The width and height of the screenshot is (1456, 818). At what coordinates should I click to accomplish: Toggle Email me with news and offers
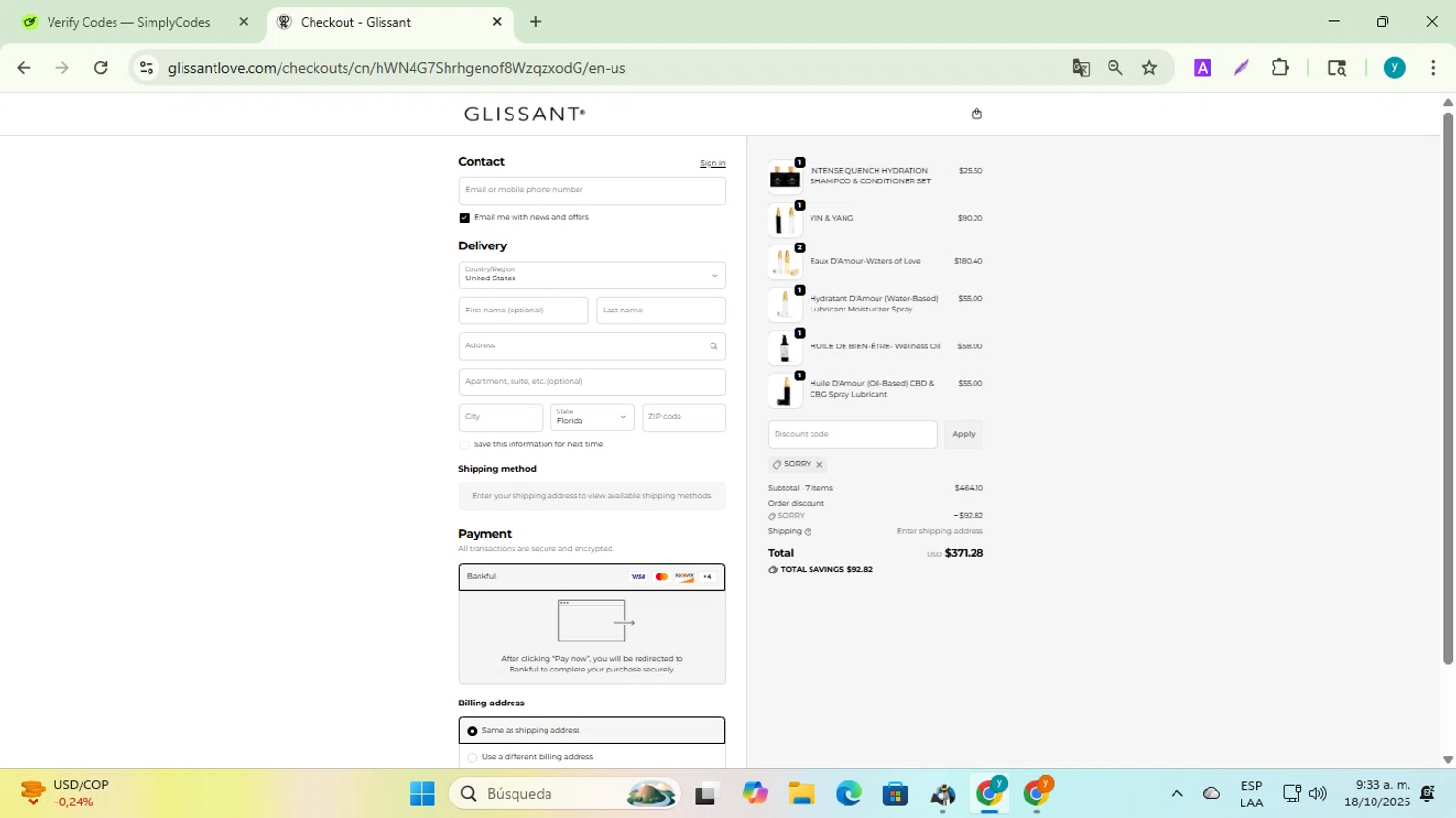click(464, 218)
